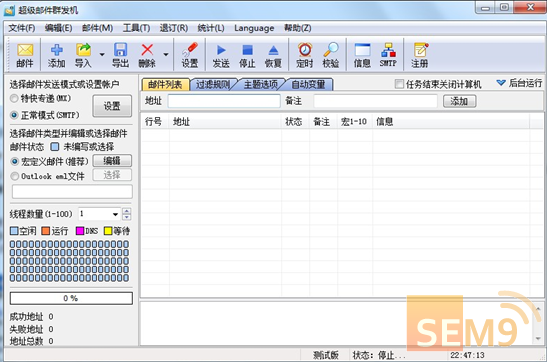
Task: Click the 运行 orange color swatch
Action: click(x=45, y=231)
